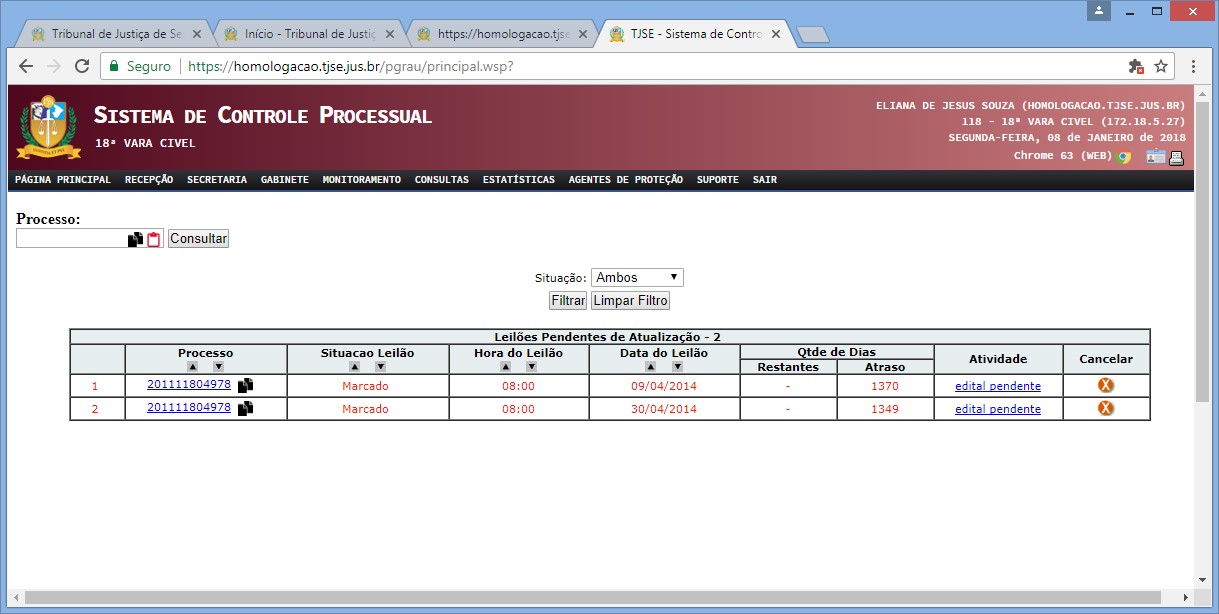Open the Situação dropdown showing Ambos

coord(637,277)
